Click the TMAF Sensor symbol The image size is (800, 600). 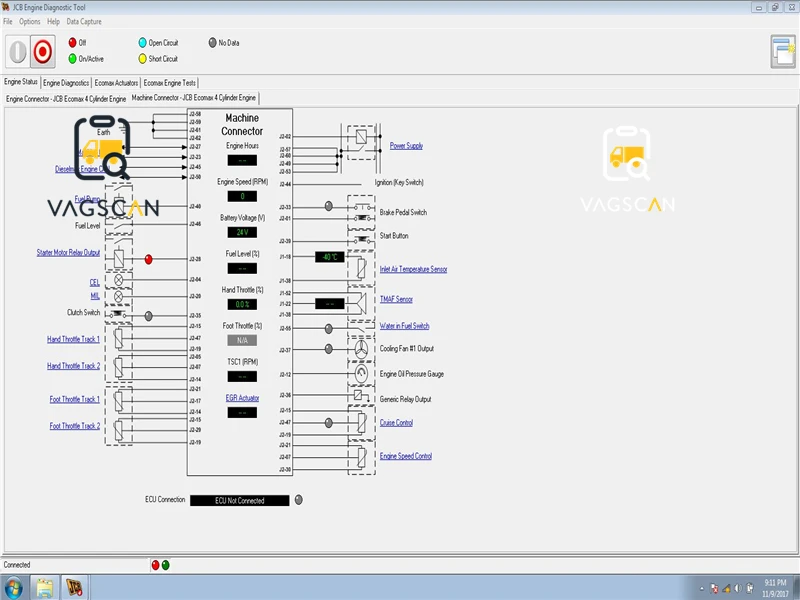tap(361, 303)
